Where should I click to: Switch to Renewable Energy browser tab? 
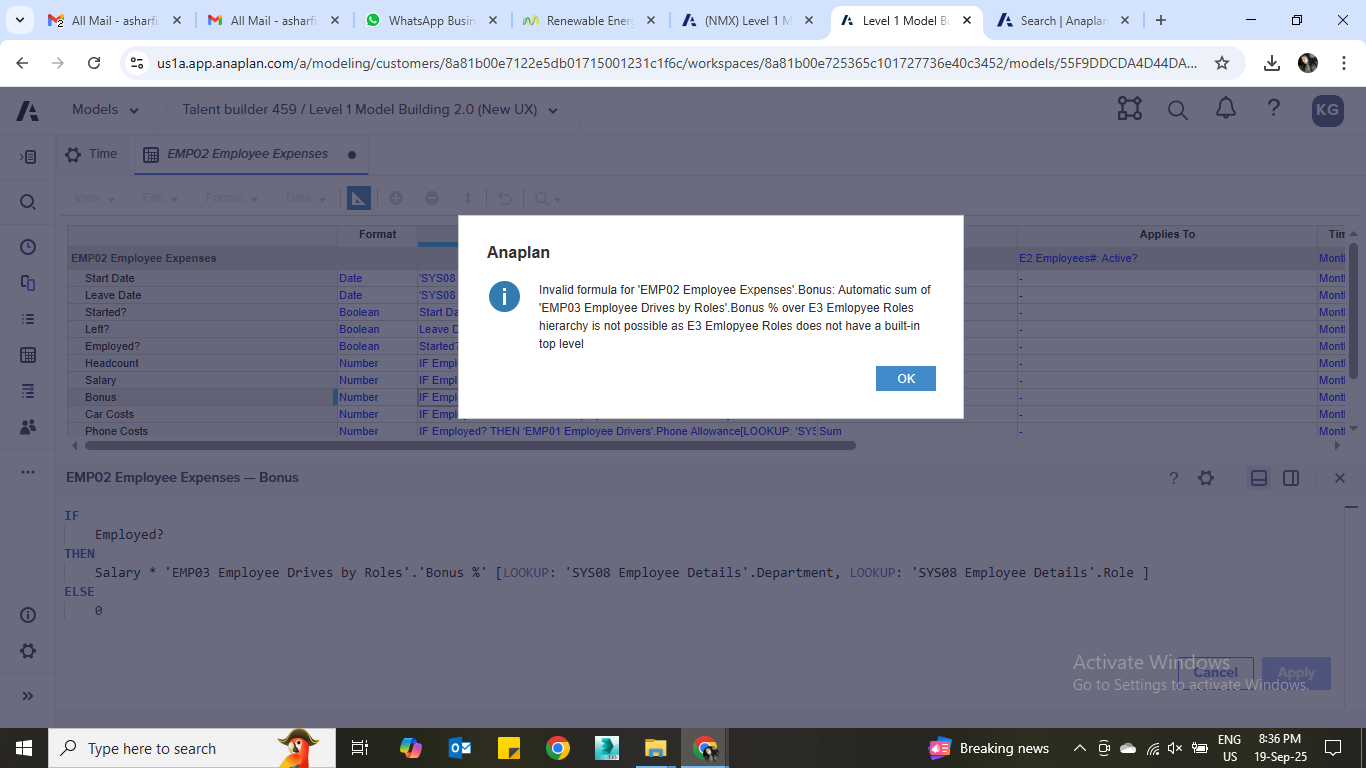[x=590, y=20]
